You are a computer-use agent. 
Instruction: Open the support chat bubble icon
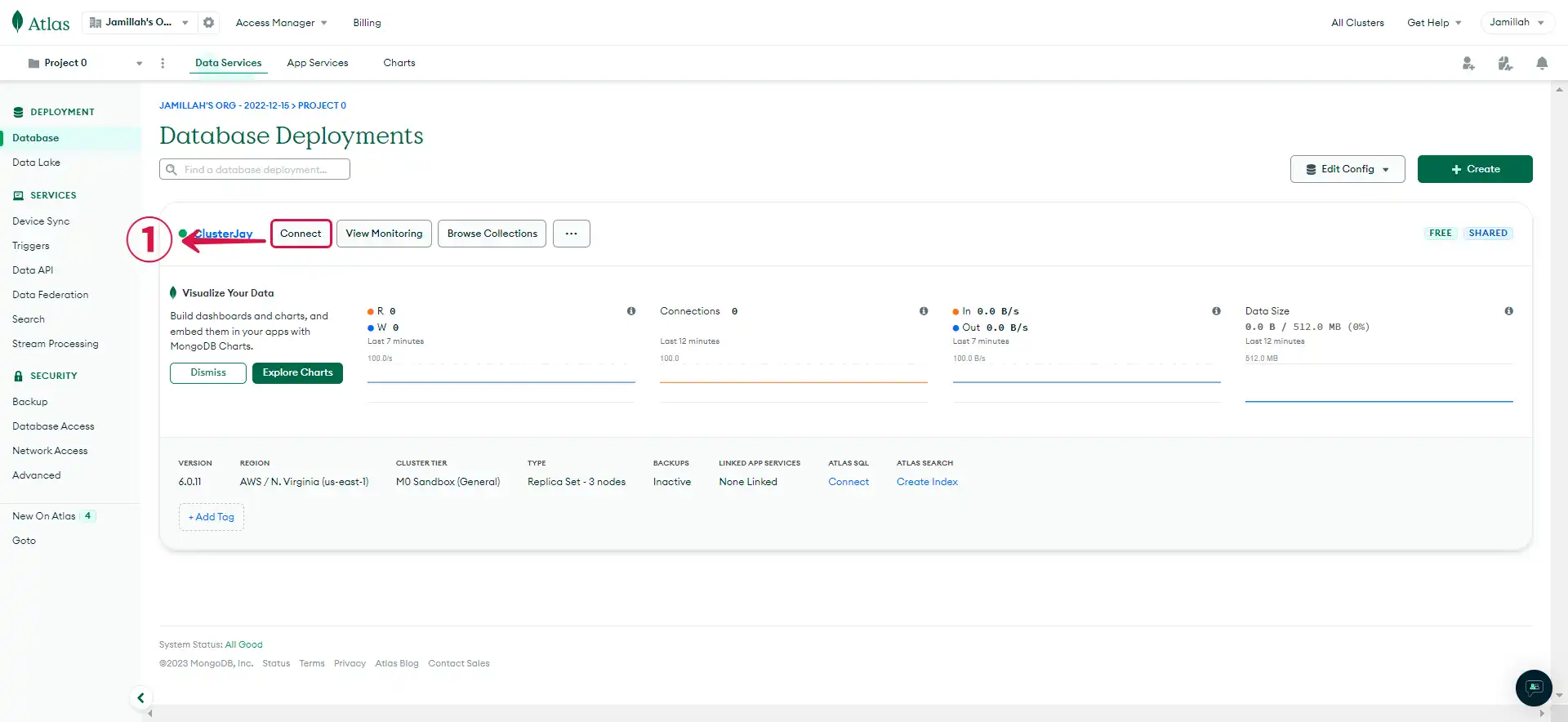1534,688
